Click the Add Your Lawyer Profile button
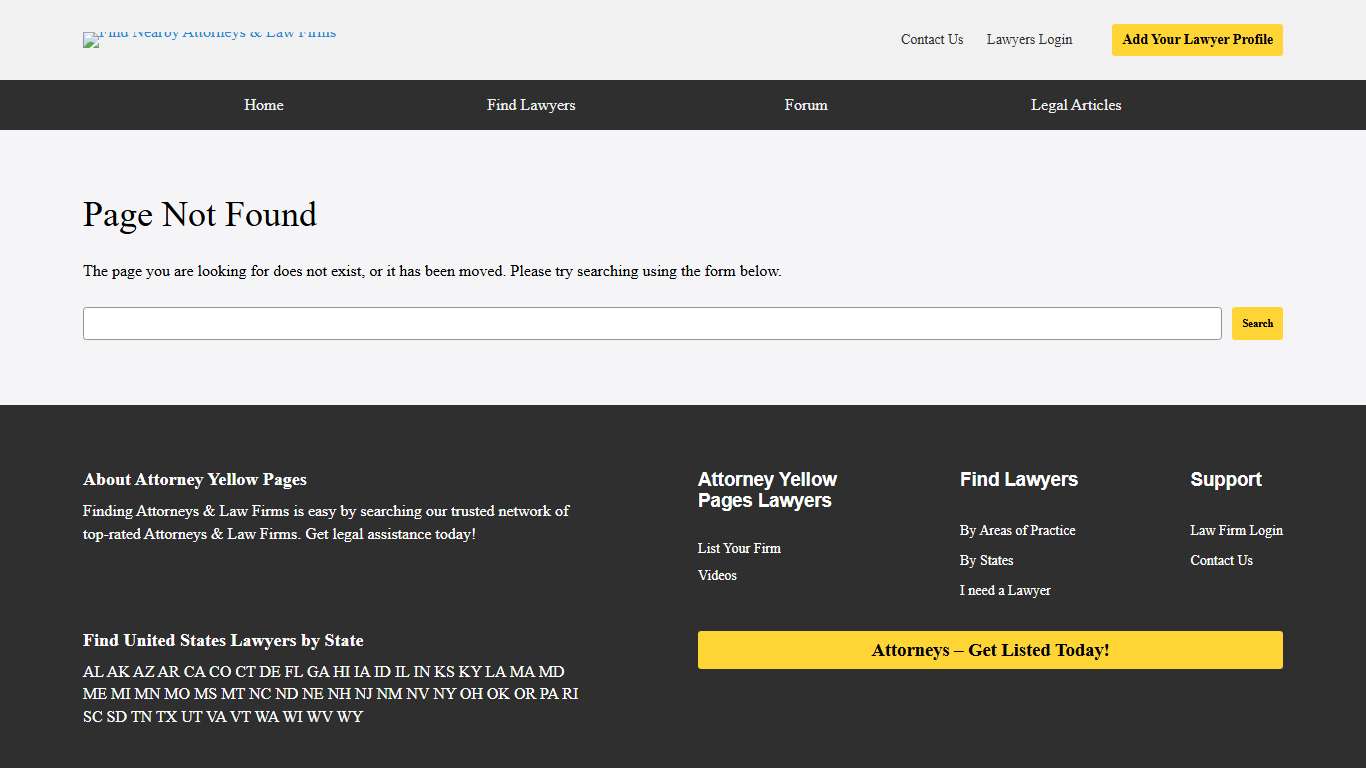 [x=1196, y=40]
